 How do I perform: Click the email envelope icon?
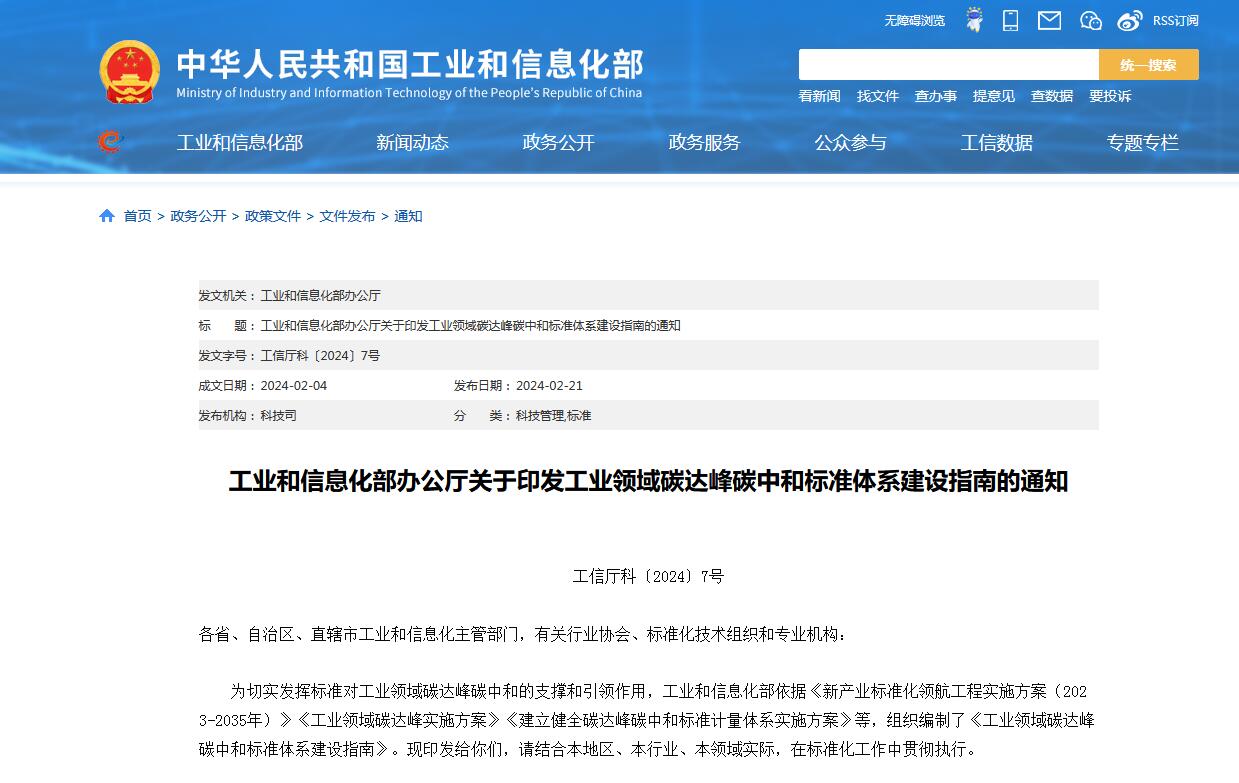point(1049,20)
